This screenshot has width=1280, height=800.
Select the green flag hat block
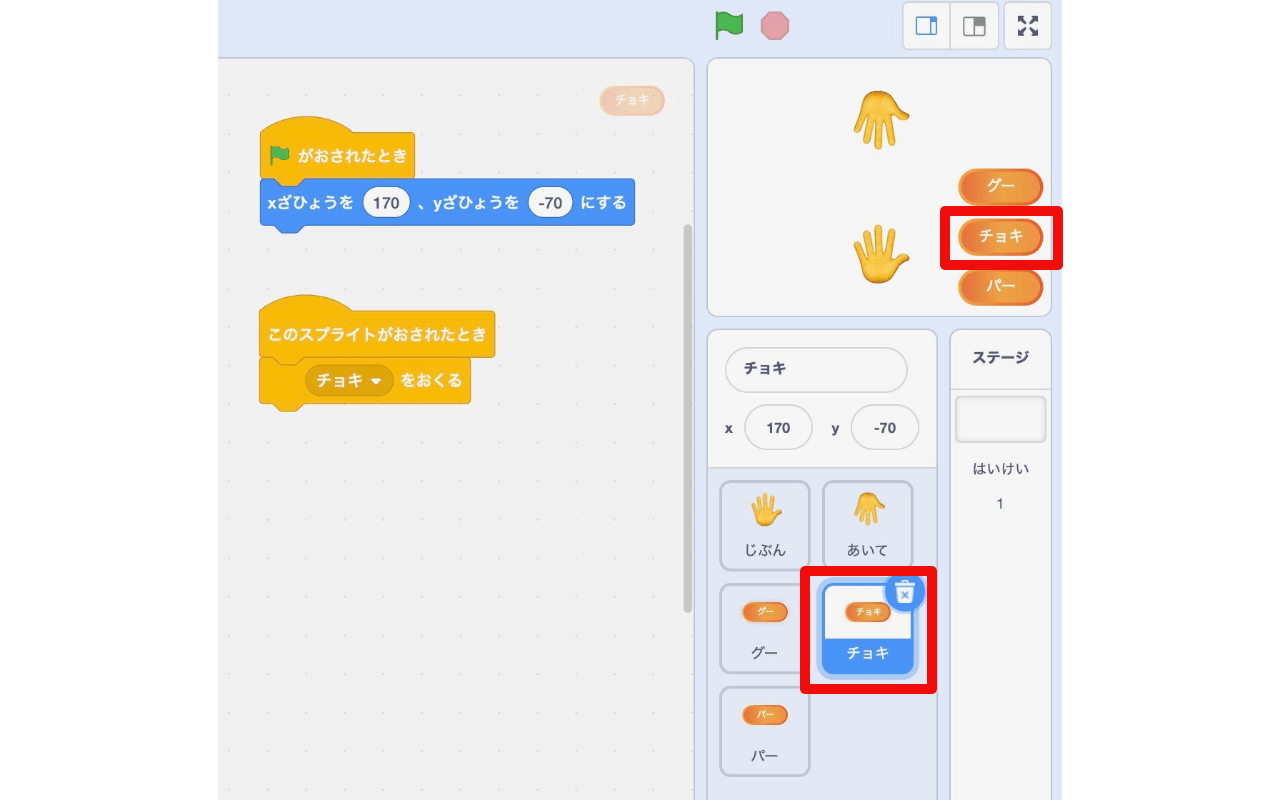pos(336,153)
